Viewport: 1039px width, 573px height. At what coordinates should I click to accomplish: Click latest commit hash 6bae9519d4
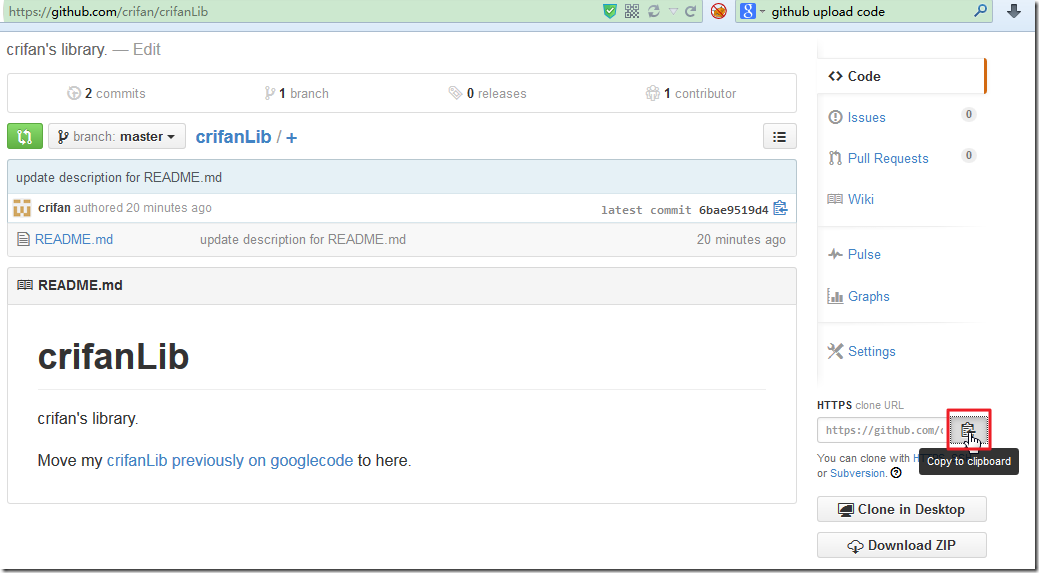pyautogui.click(x=734, y=210)
